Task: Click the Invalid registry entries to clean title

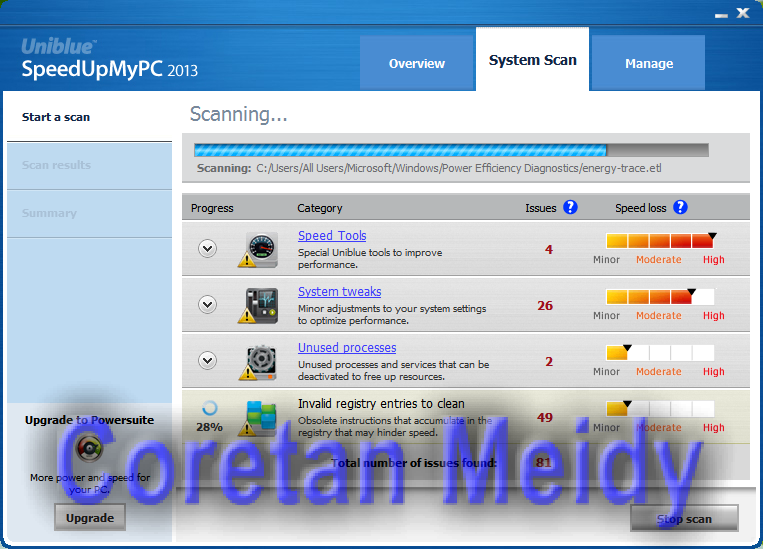Action: pos(381,403)
